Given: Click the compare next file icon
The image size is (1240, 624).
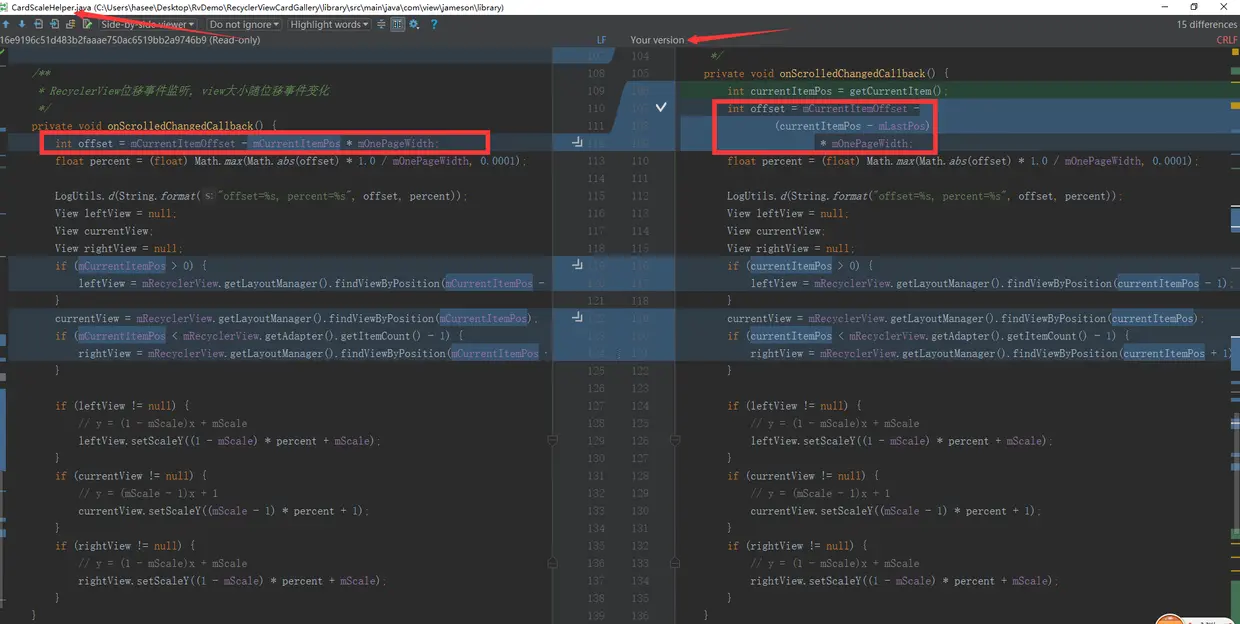Looking at the screenshot, I should point(54,24).
